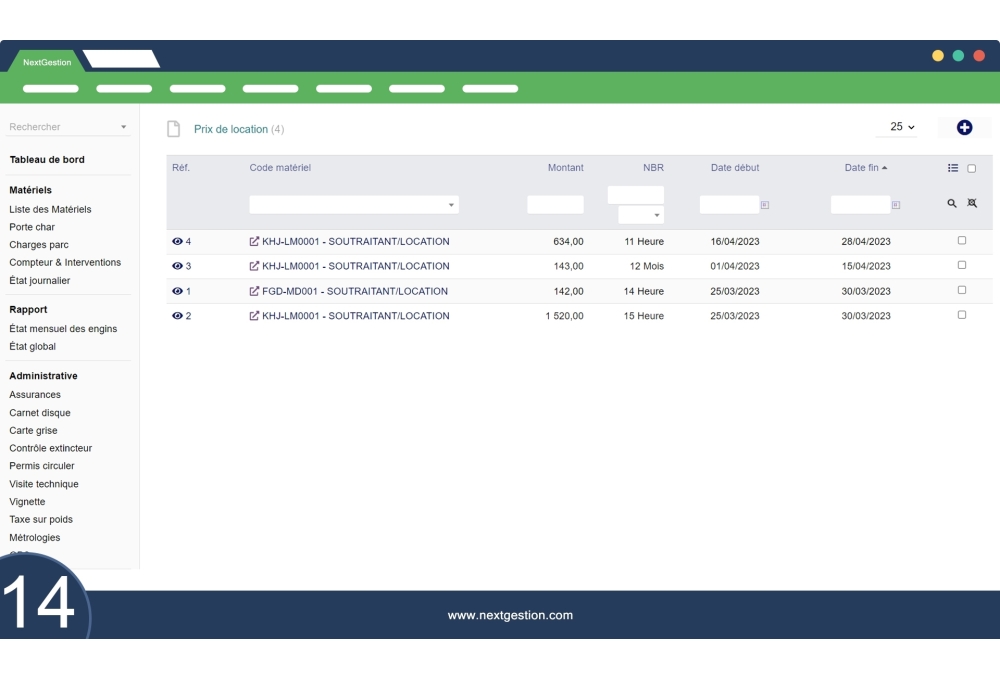
Task: Expand the 25 rows-per-page dropdown
Action: pyautogui.click(x=902, y=127)
